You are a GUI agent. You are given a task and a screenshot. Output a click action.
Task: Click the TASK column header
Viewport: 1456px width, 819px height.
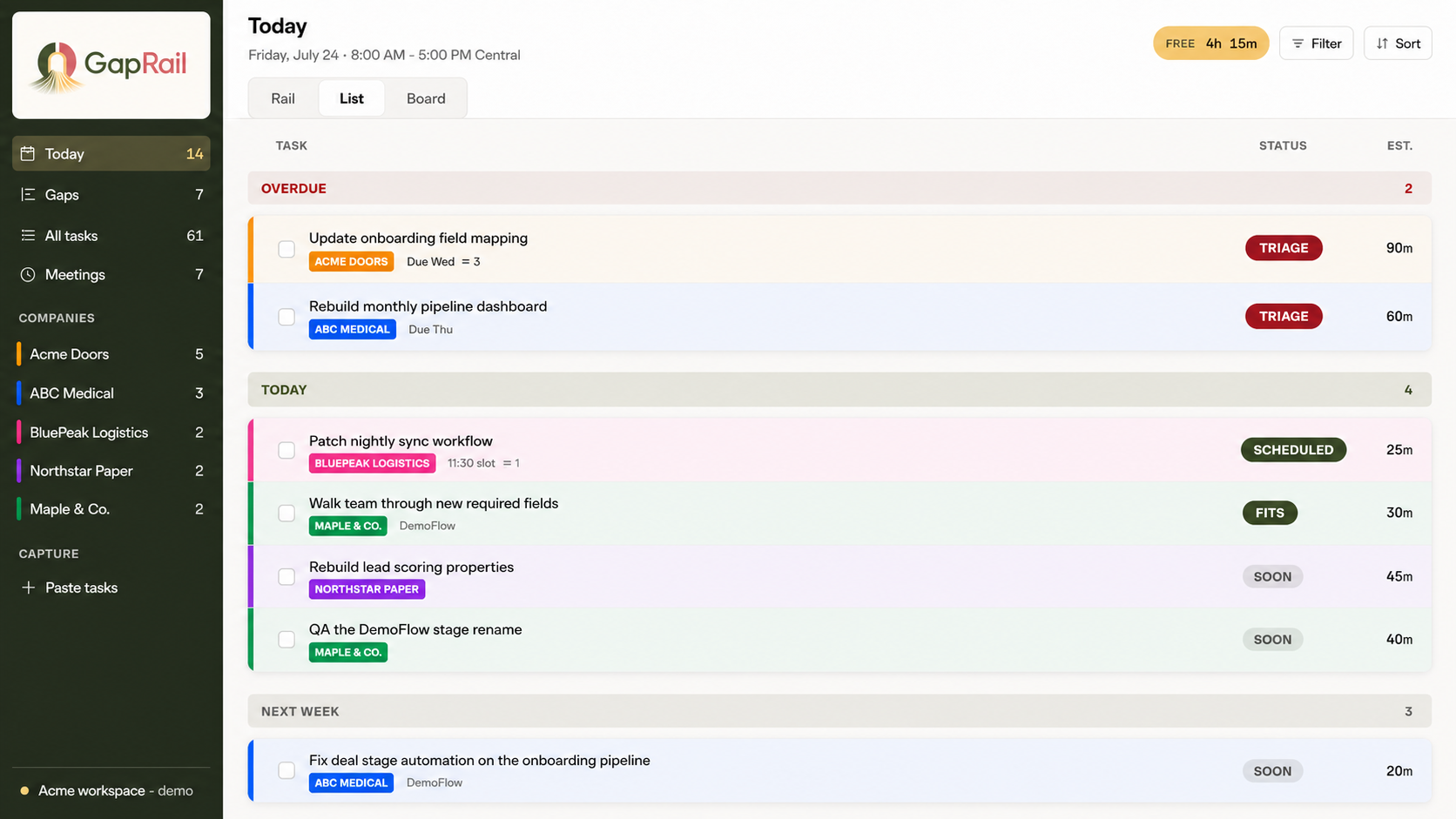(x=292, y=145)
